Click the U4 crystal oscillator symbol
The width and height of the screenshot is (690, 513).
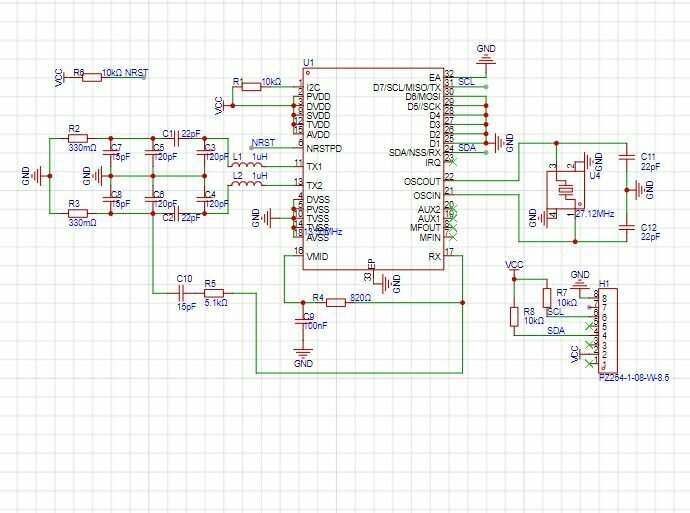564,190
